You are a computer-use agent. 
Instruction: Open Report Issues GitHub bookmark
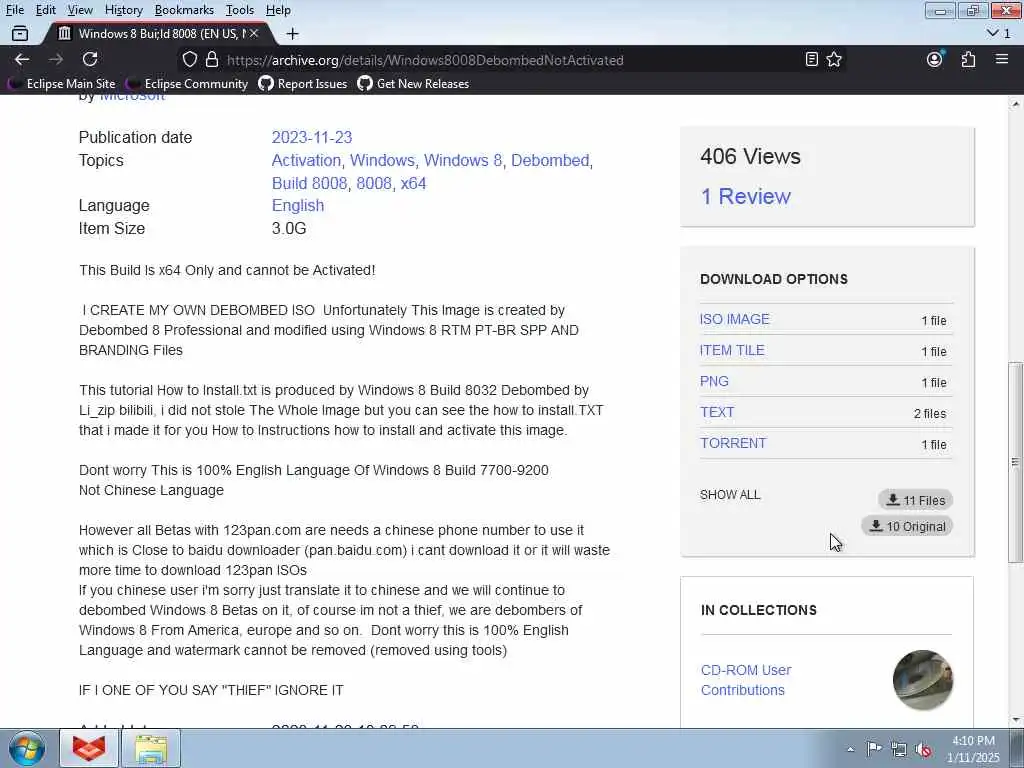click(x=303, y=84)
